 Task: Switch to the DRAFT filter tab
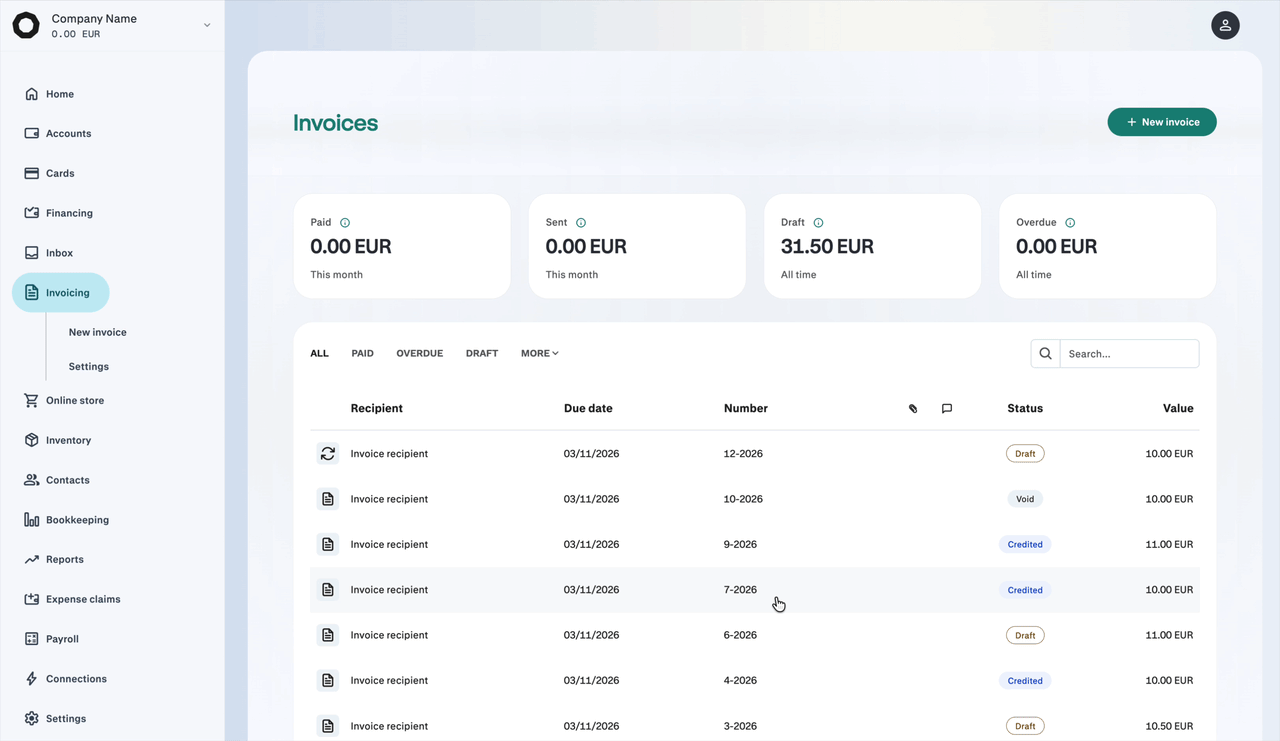point(482,353)
